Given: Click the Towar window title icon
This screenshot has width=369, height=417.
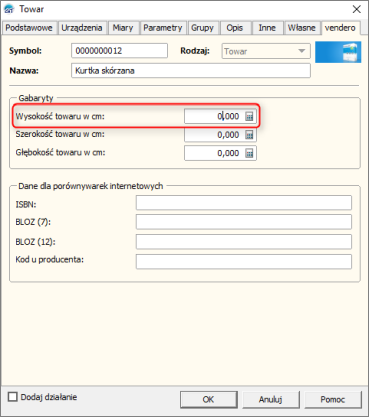Looking at the screenshot, I should [x=9, y=9].
